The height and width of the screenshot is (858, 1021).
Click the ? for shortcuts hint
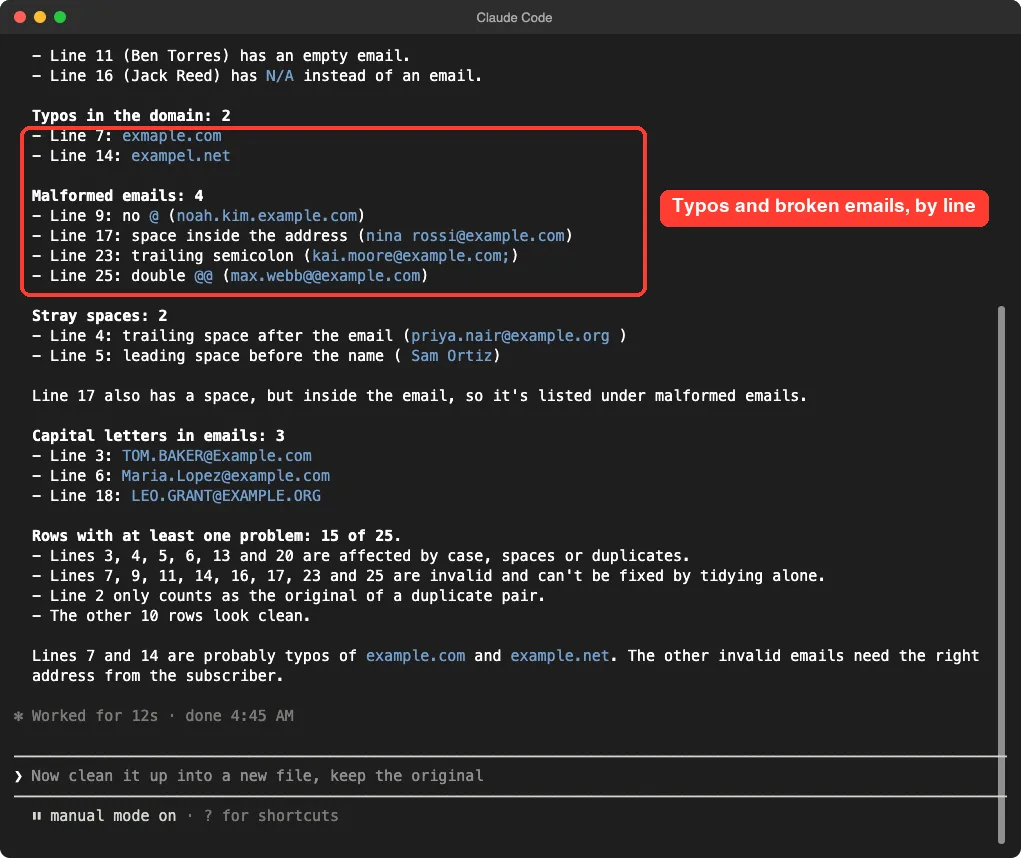[x=271, y=816]
